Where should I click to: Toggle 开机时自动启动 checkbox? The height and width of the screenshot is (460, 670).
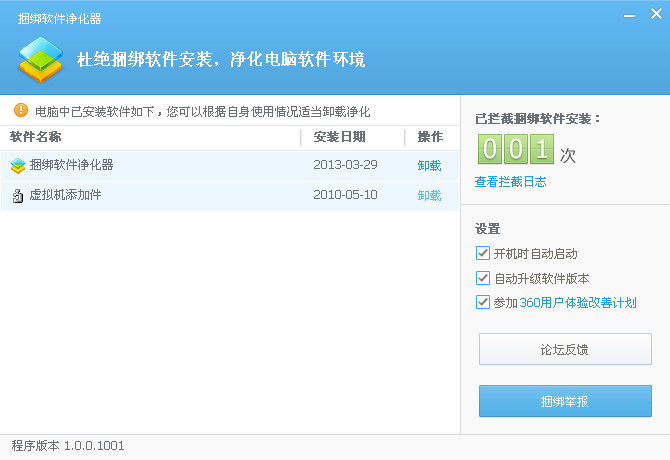(x=483, y=253)
